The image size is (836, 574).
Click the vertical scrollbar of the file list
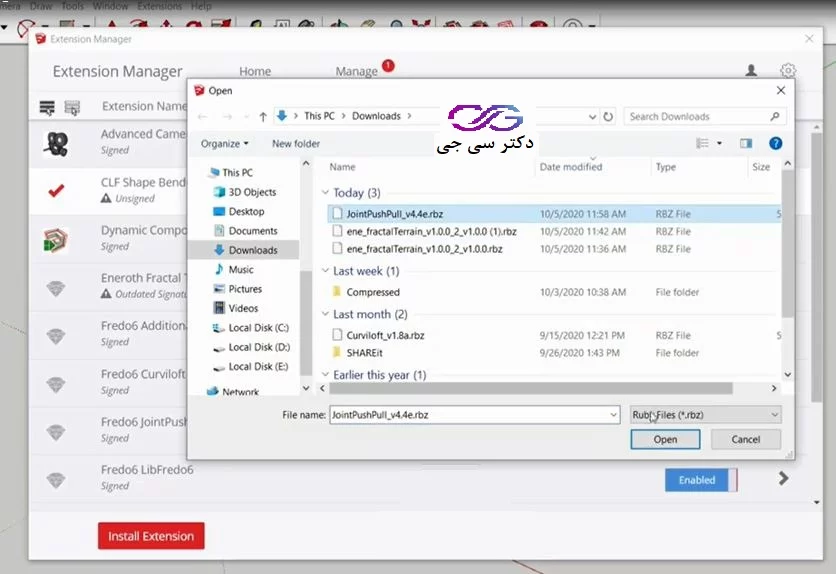(x=787, y=244)
